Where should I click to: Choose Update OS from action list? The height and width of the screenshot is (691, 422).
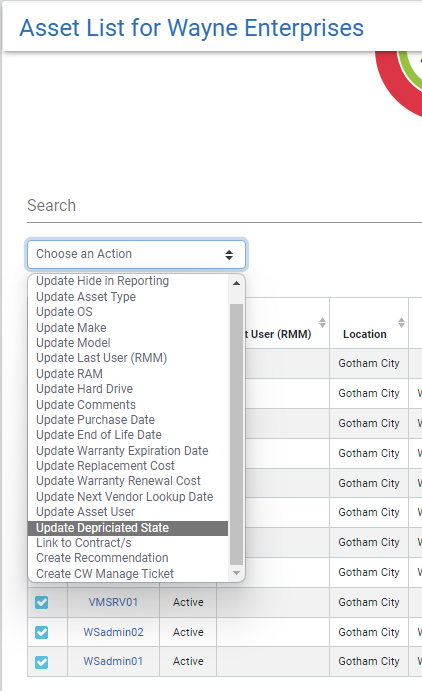[x=128, y=312]
